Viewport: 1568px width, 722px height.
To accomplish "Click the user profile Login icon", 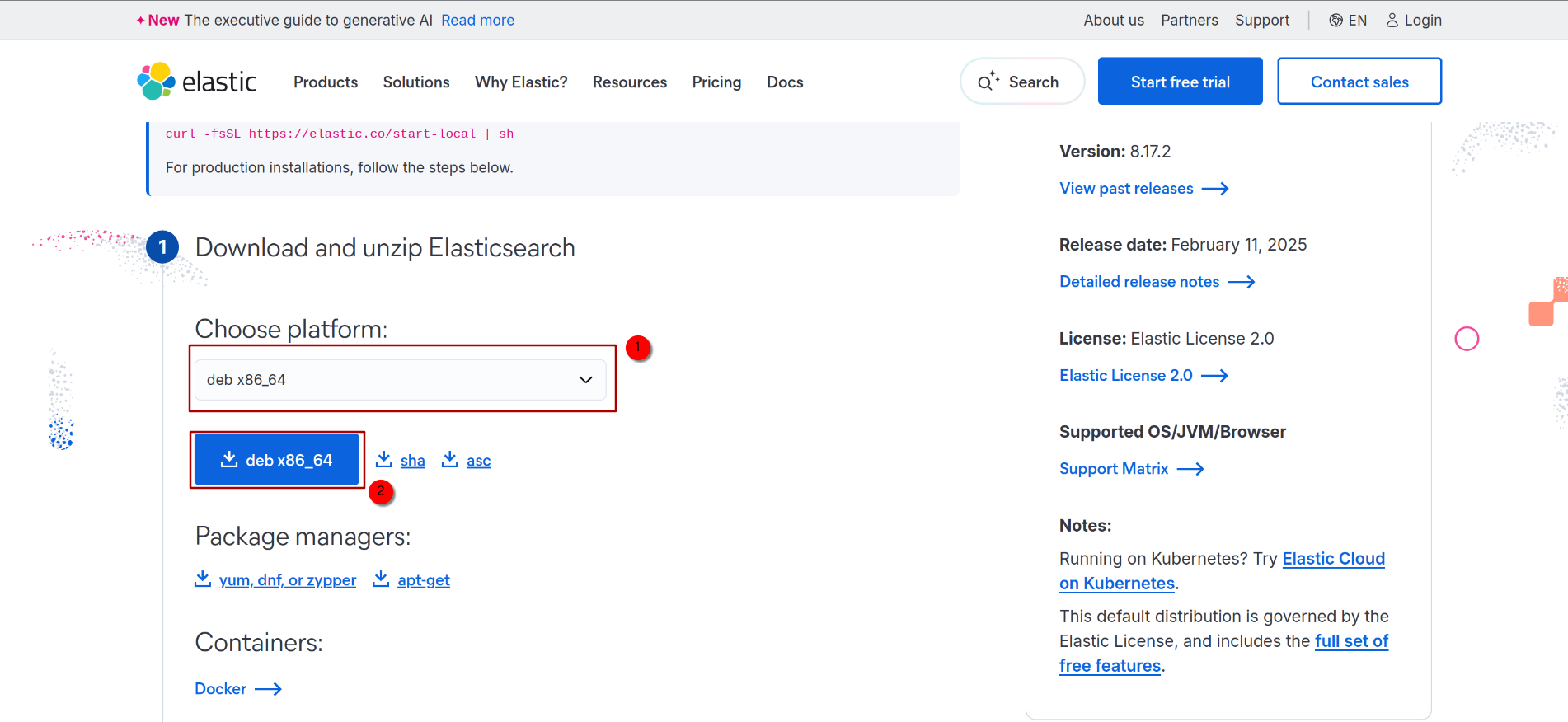I will point(1392,21).
